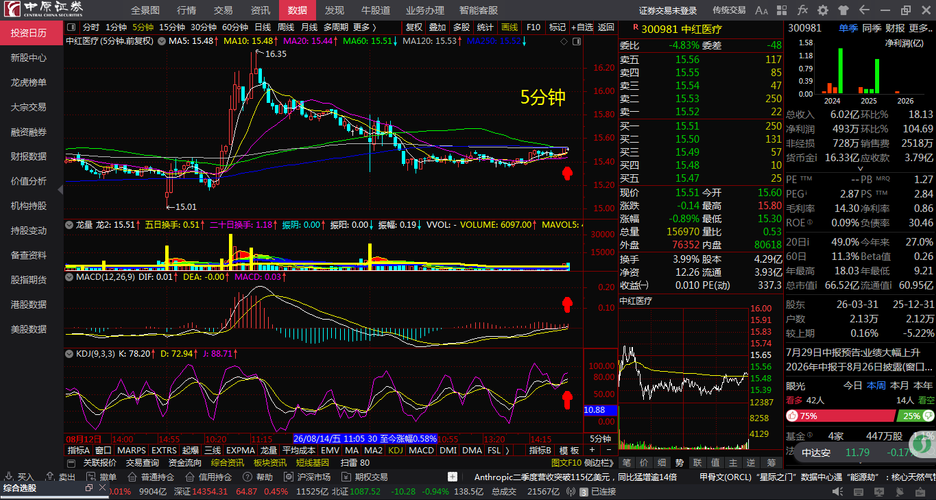Collapse left sidebar with the triangle handle
This screenshot has width=936, height=500.
point(60,190)
